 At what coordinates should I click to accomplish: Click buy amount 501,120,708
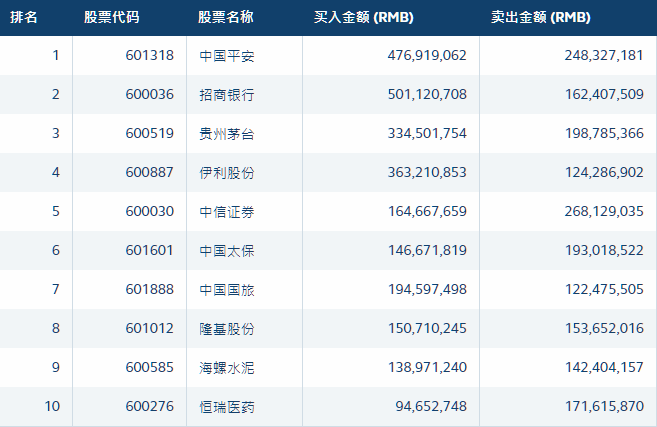click(x=427, y=94)
